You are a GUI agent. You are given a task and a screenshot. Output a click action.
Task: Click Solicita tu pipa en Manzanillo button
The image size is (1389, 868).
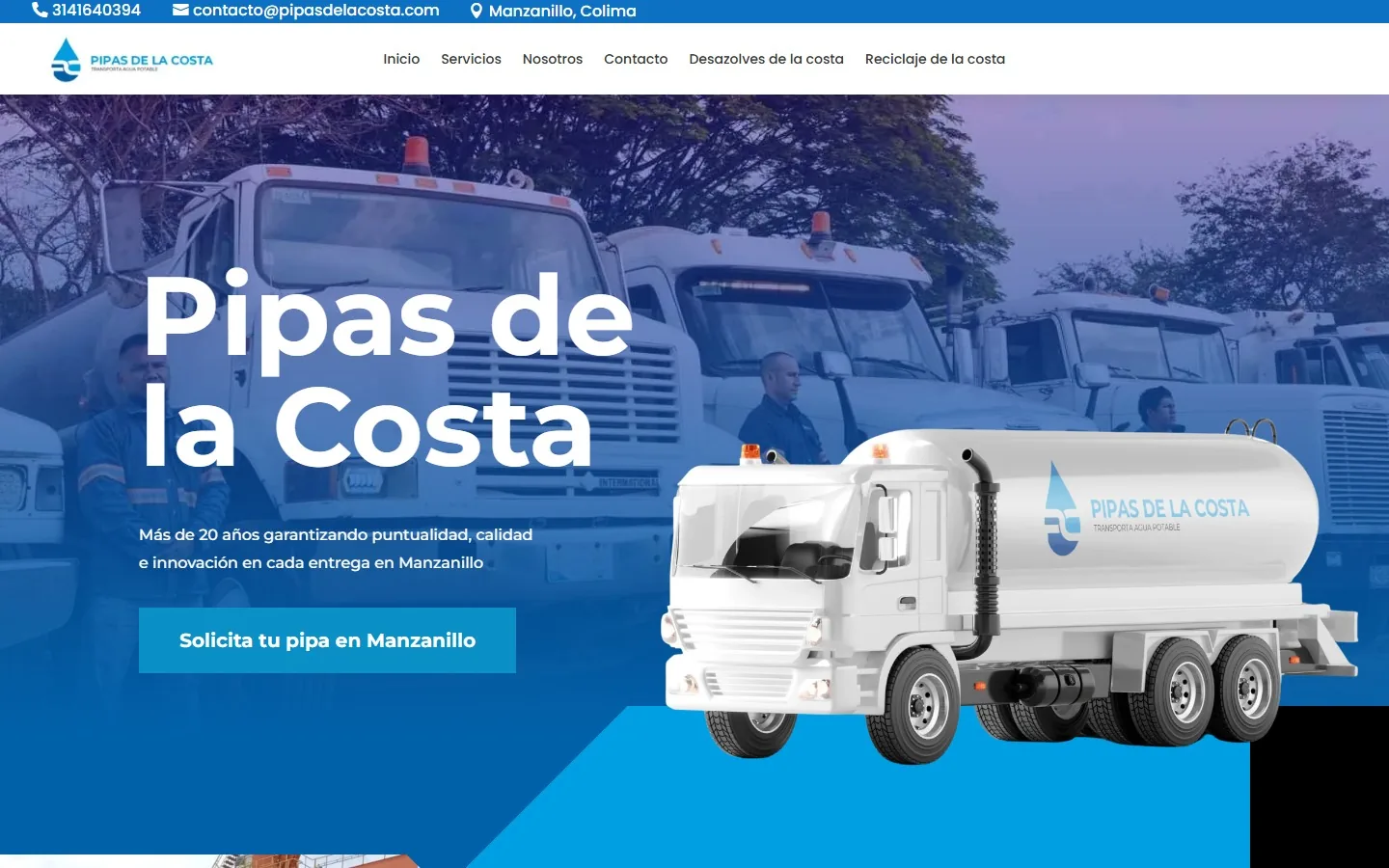click(x=327, y=640)
